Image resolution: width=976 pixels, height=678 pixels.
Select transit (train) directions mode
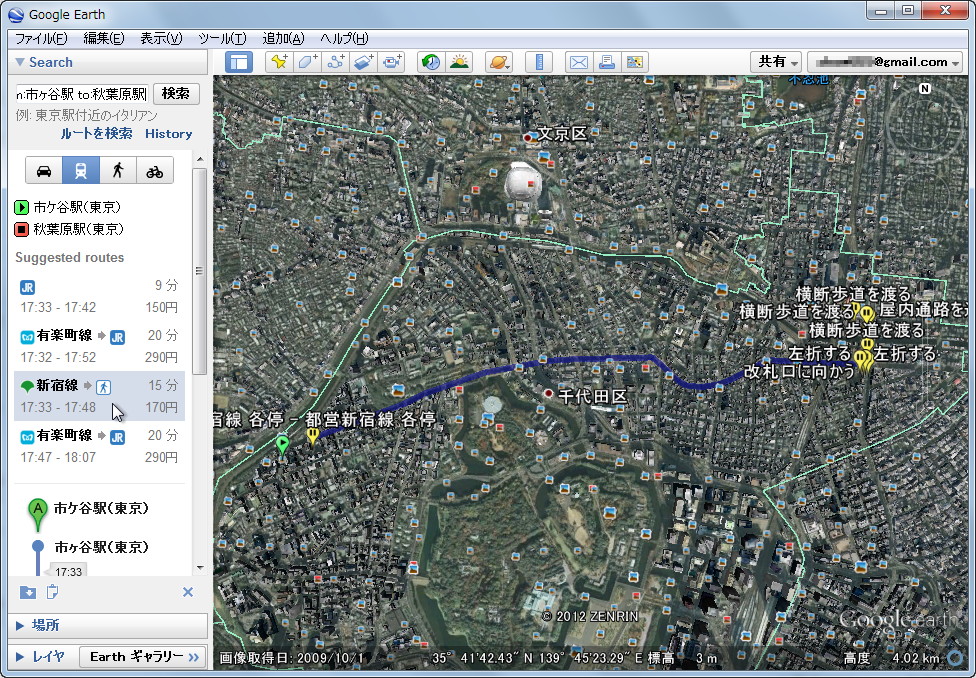tap(81, 171)
